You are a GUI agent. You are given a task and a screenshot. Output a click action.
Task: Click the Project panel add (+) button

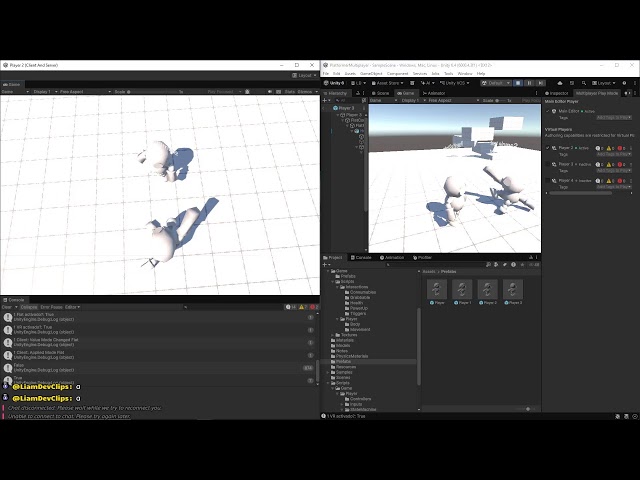pyautogui.click(x=327, y=264)
